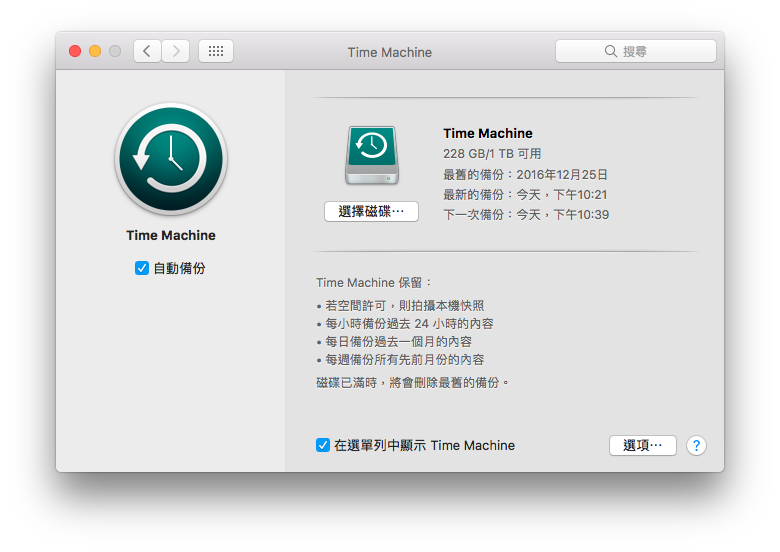Click the Time Machine backup disk icon
Image resolution: width=780 pixels, height=552 pixels.
[372, 155]
